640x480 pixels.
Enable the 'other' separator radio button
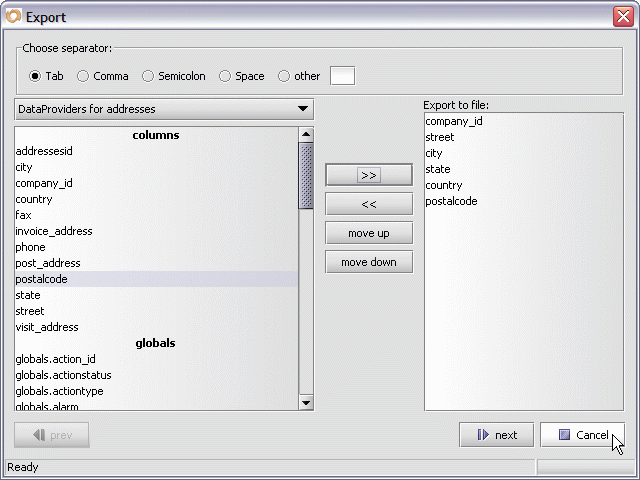click(284, 76)
